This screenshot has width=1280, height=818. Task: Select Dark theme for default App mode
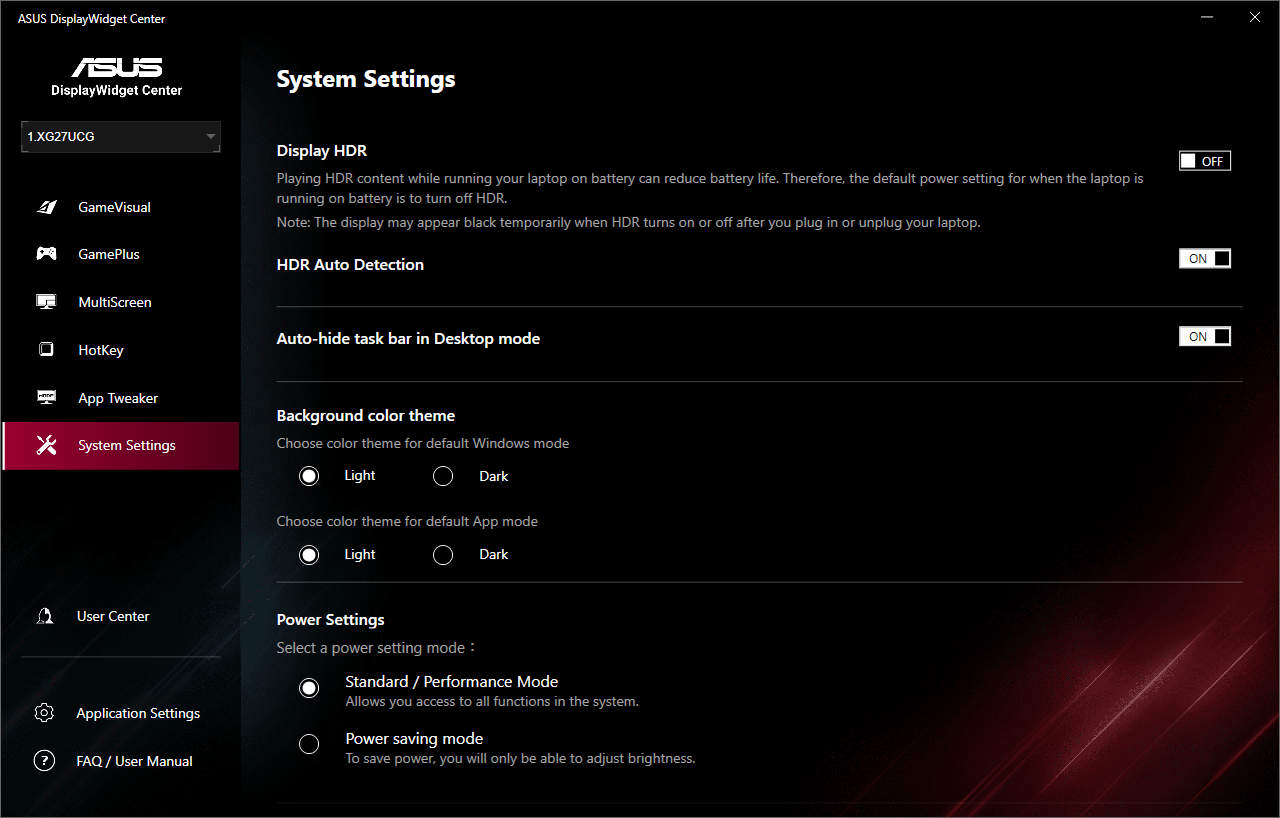(443, 555)
